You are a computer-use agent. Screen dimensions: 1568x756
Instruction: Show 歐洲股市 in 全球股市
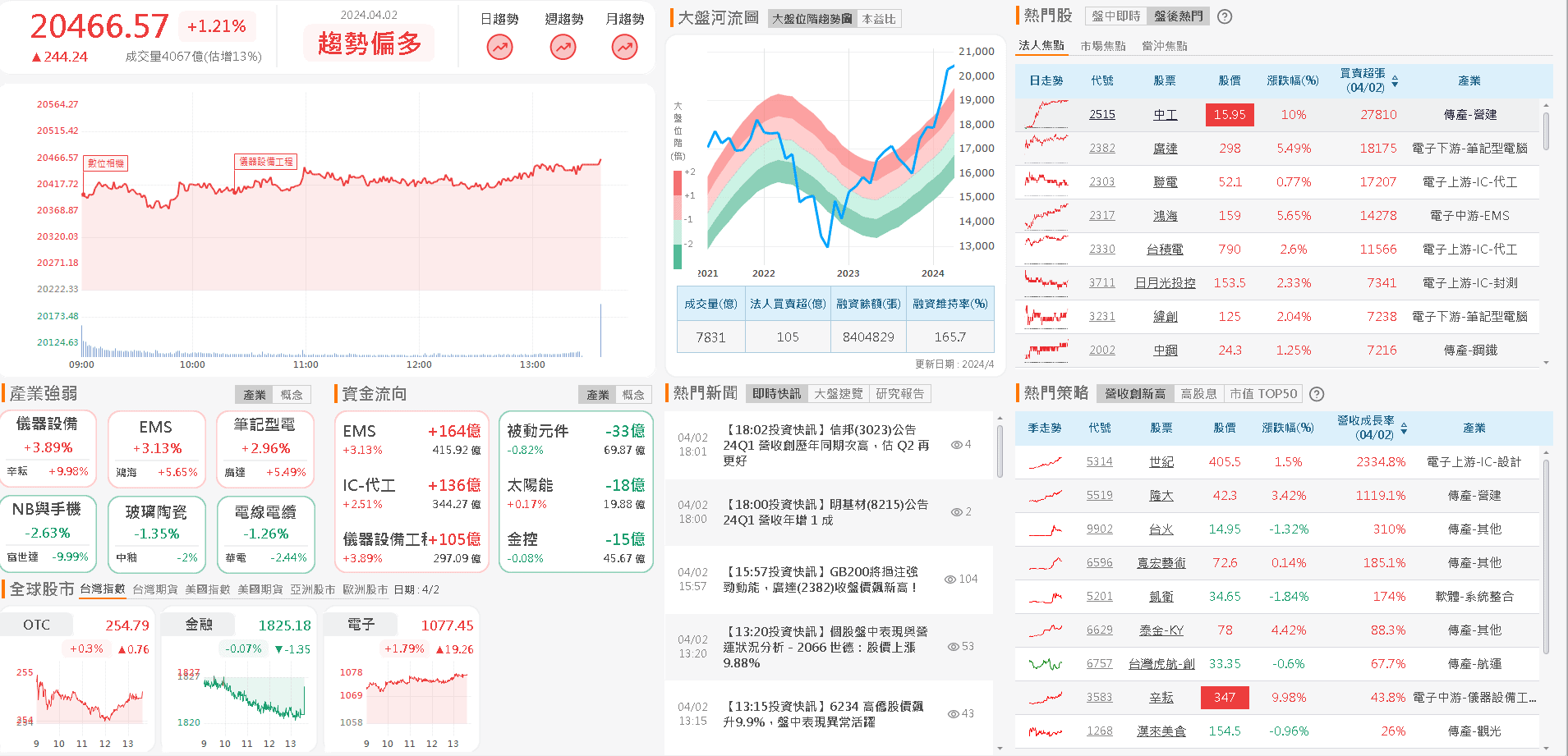pyautogui.click(x=366, y=589)
